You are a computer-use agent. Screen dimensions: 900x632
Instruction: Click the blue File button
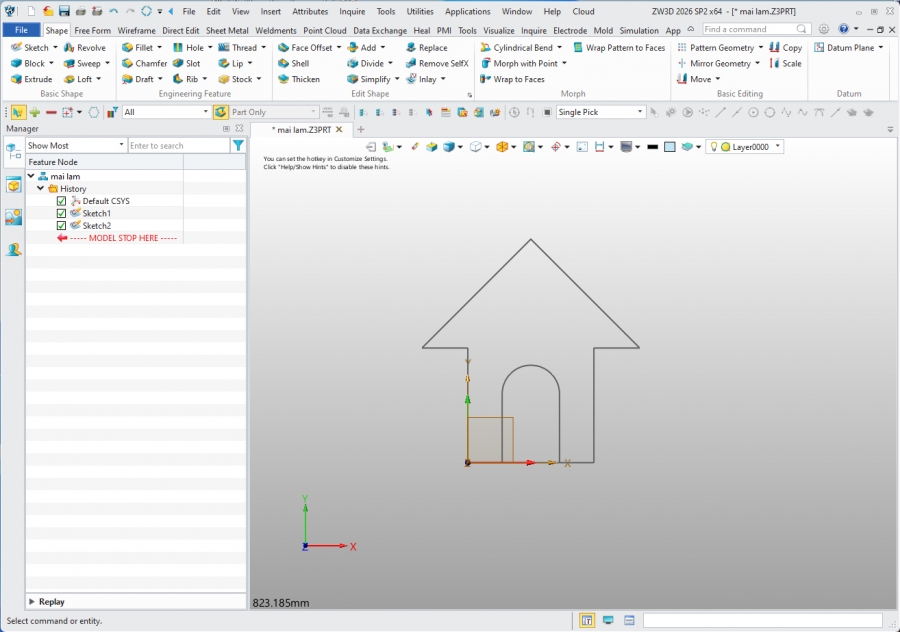21,30
